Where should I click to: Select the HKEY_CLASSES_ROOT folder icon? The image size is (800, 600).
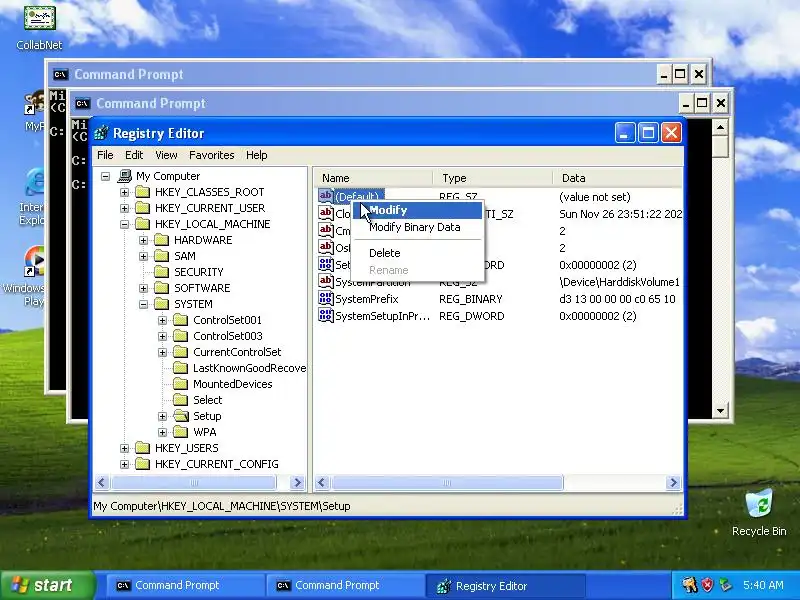coord(143,192)
